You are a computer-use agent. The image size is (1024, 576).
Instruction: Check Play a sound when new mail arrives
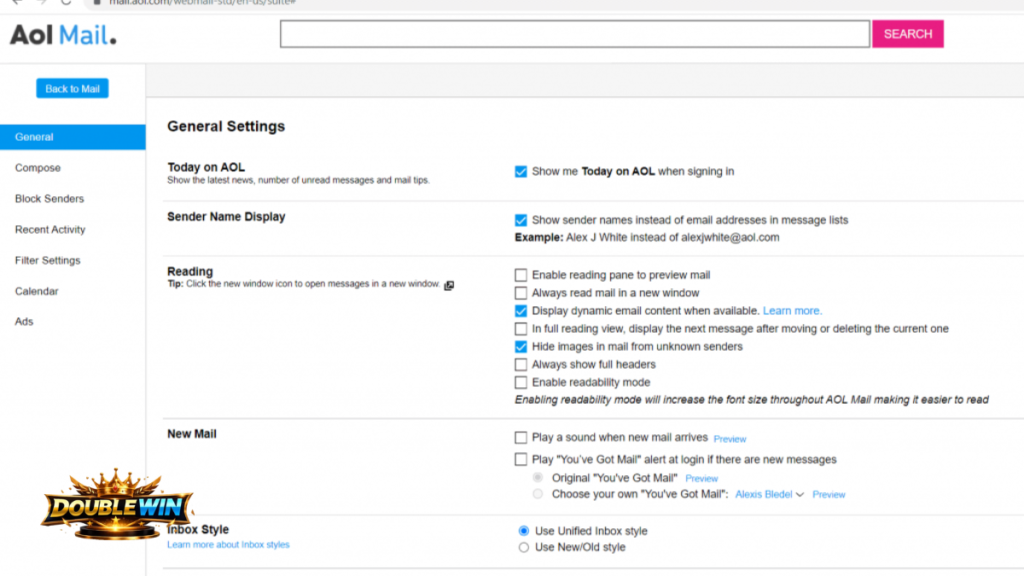point(520,438)
